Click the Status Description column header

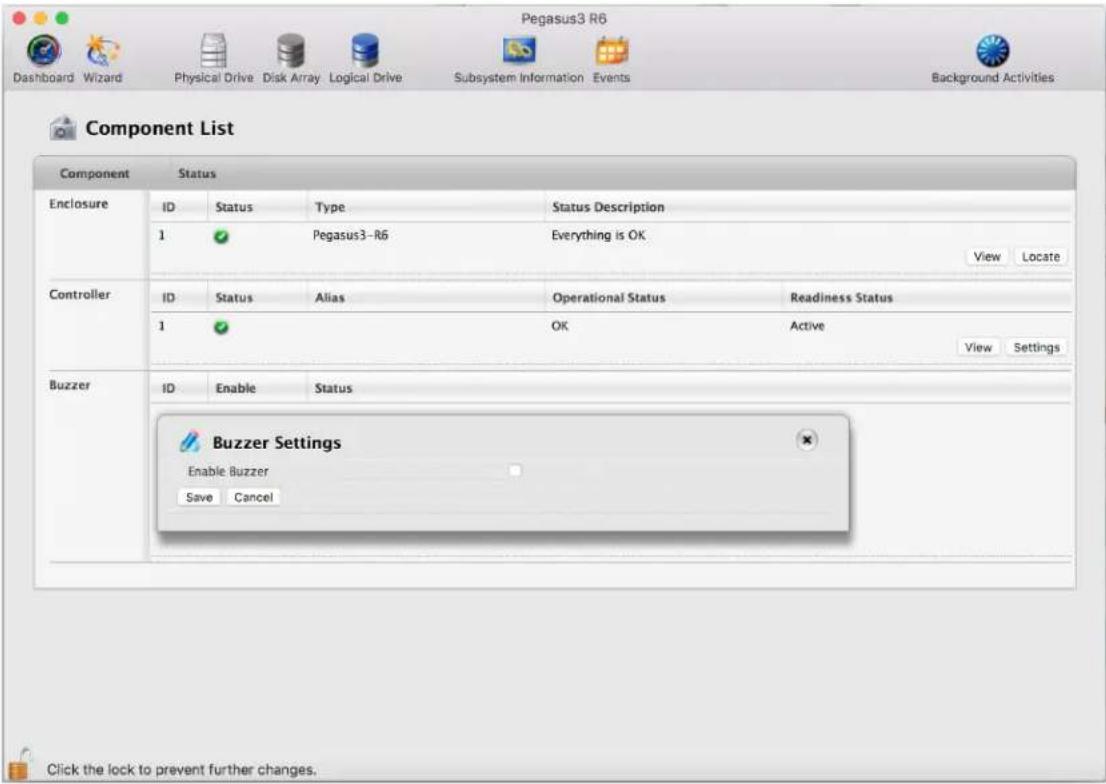[608, 207]
